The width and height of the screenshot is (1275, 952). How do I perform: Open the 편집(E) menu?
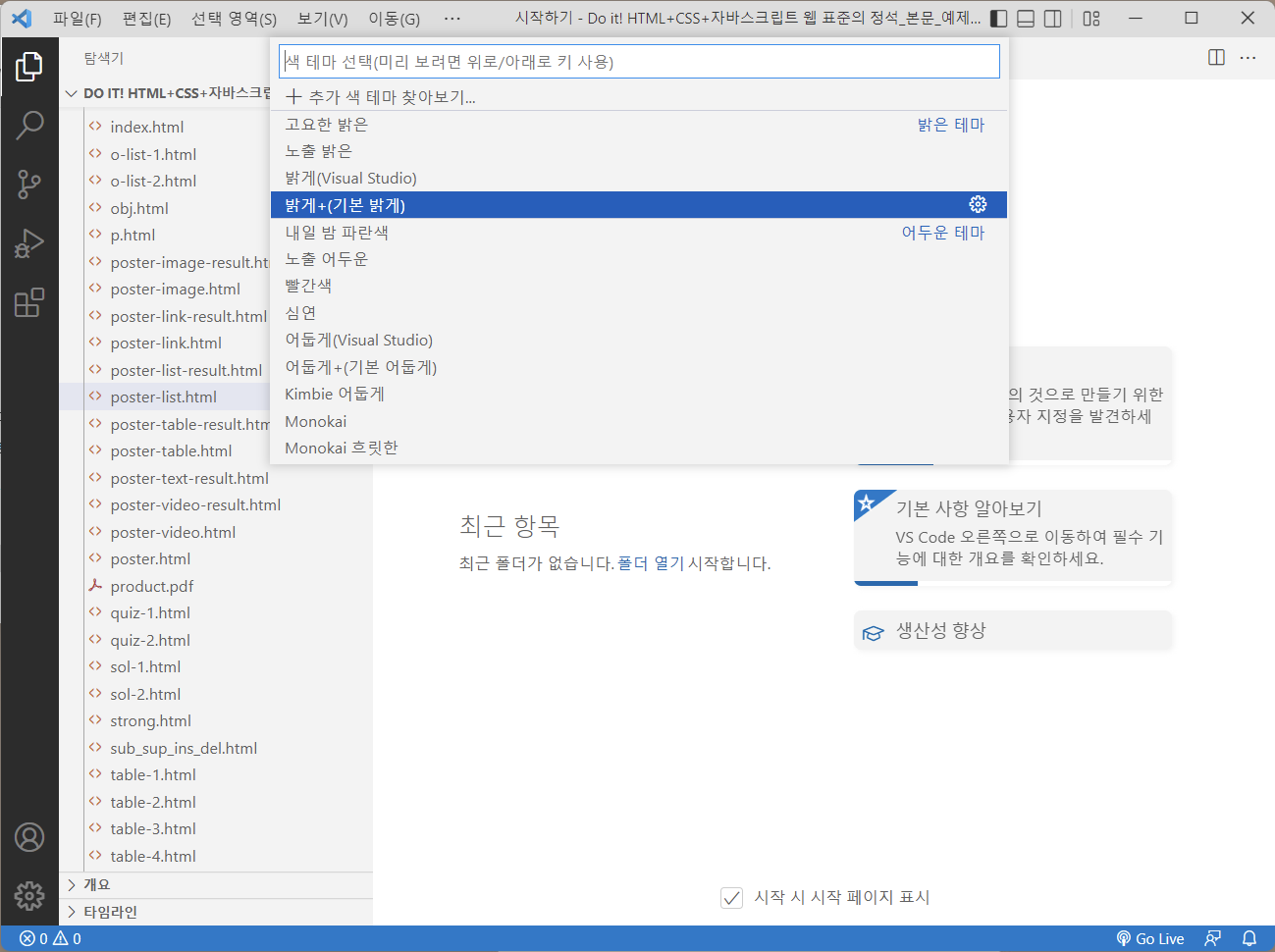146,18
